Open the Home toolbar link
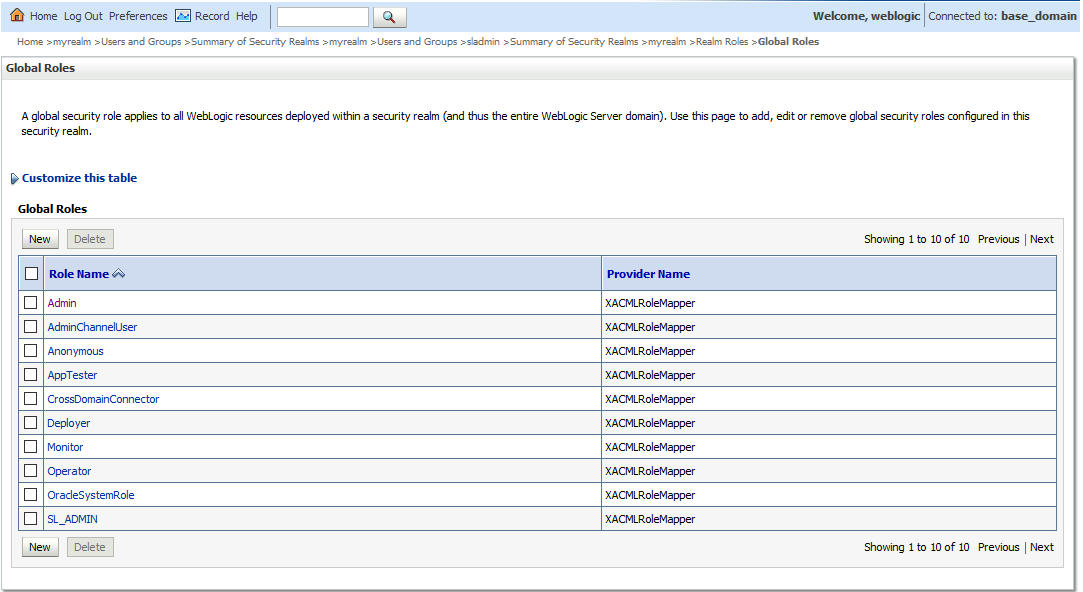 pyautogui.click(x=44, y=16)
